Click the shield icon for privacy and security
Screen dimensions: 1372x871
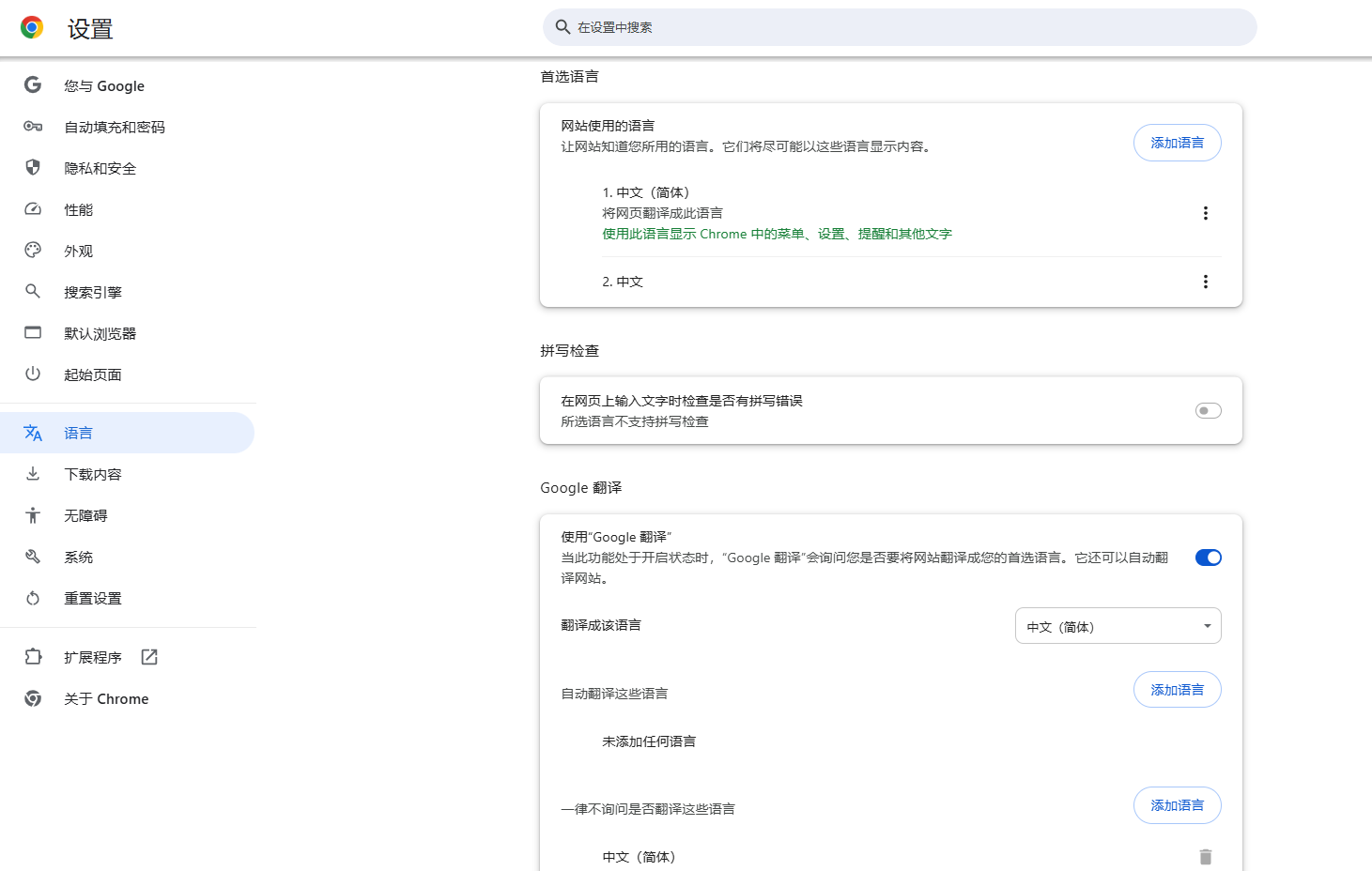coord(33,168)
